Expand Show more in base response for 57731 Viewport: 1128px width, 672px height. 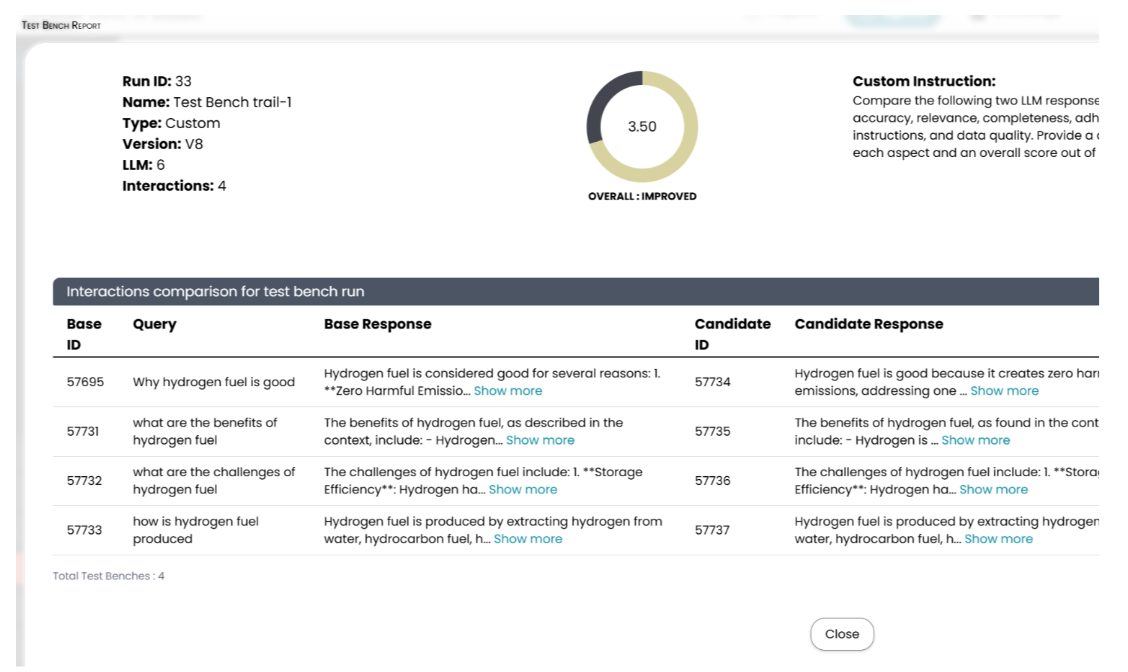pos(540,440)
